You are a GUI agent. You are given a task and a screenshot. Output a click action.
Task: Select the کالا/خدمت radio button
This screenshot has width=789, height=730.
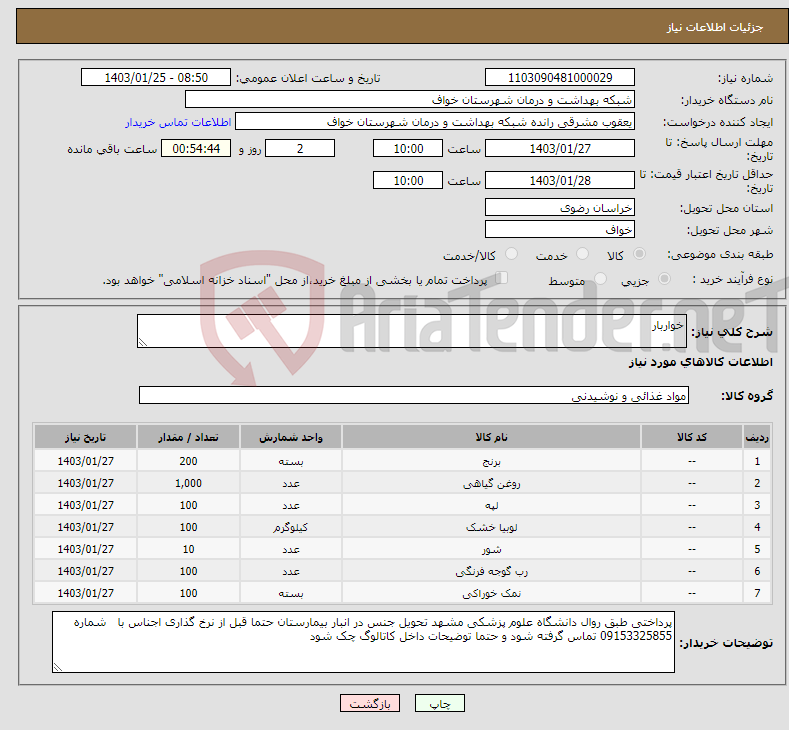[511, 254]
